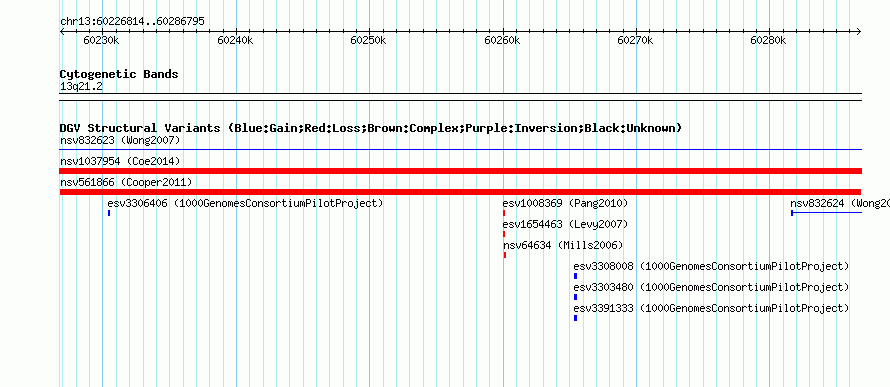Select the blue esv3391333 gain marker
Screen dimensions: 890x387
point(575,318)
